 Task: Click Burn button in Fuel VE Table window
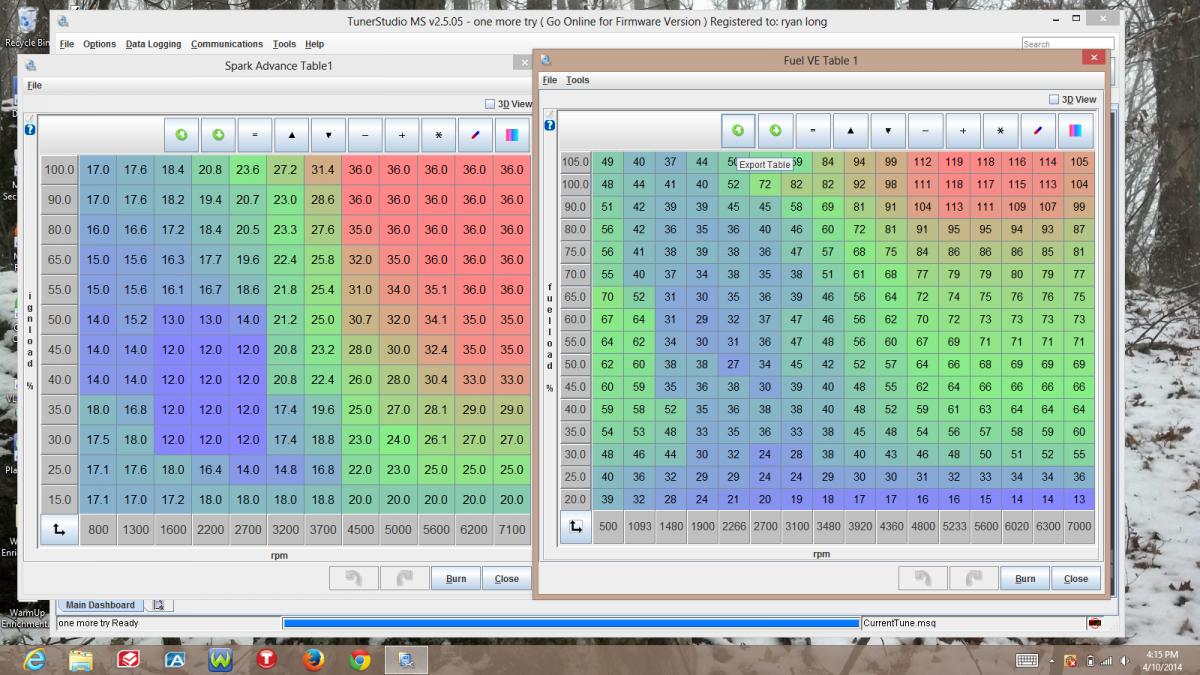[x=1025, y=578]
